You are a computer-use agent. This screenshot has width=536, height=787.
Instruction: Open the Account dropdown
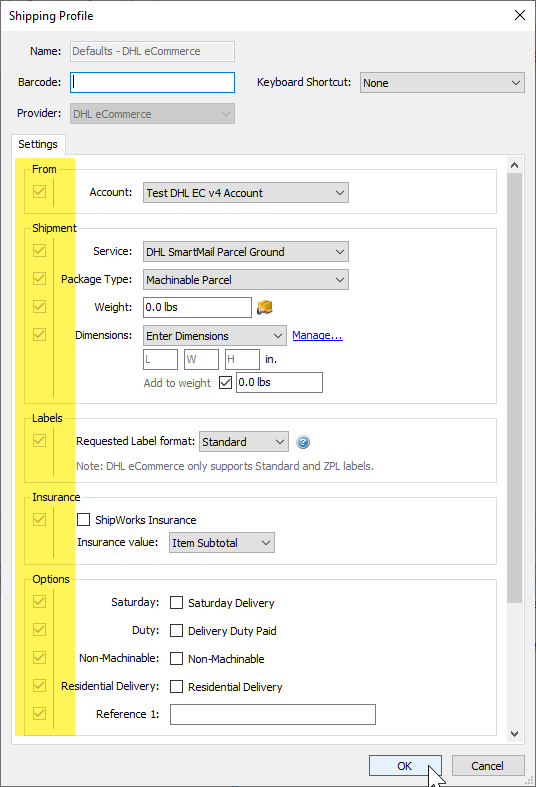click(x=246, y=193)
